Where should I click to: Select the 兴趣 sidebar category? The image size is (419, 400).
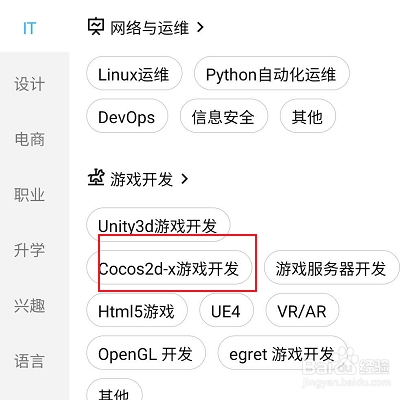pyautogui.click(x=29, y=305)
